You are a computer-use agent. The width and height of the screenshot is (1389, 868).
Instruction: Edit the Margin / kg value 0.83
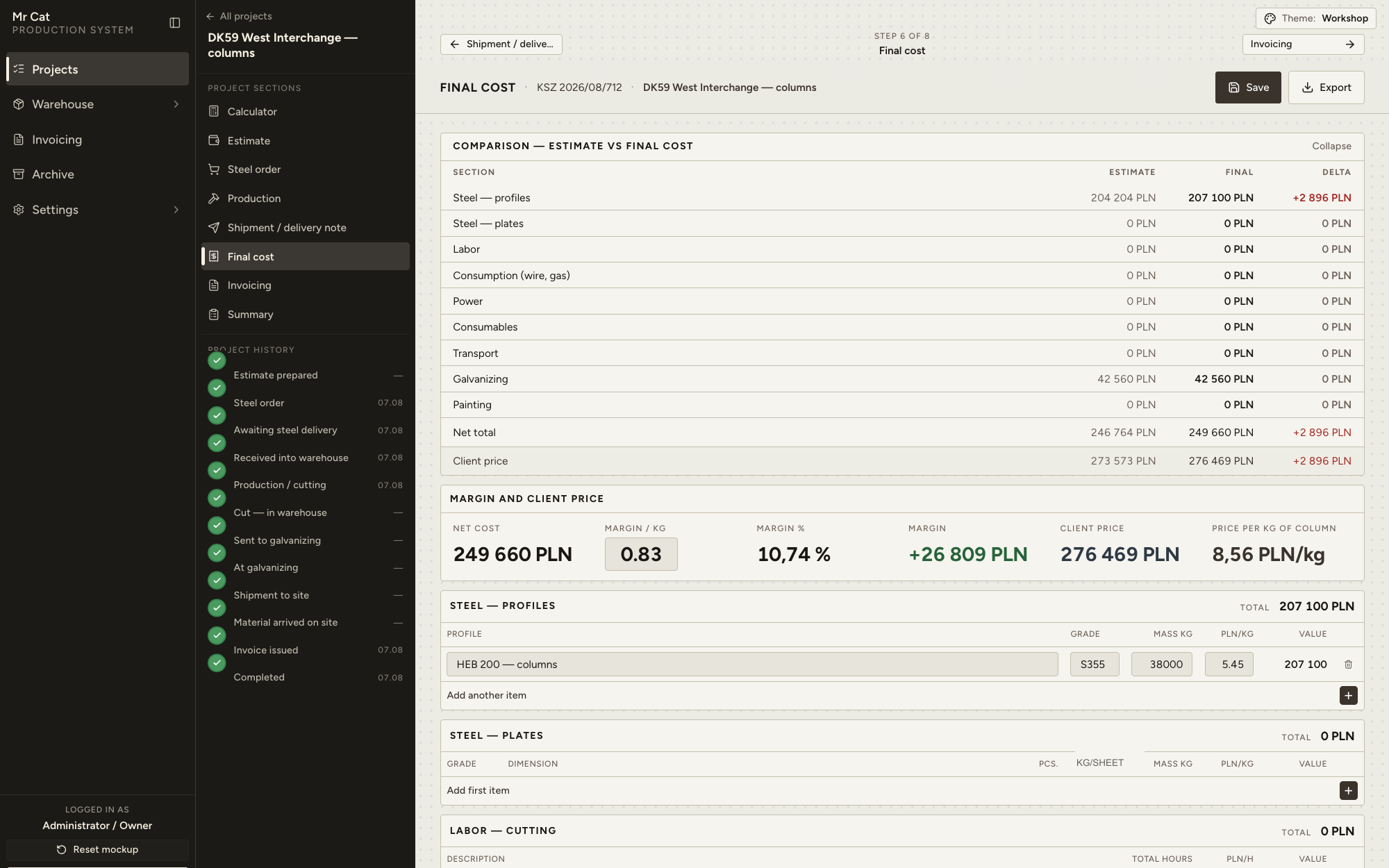pyautogui.click(x=641, y=554)
